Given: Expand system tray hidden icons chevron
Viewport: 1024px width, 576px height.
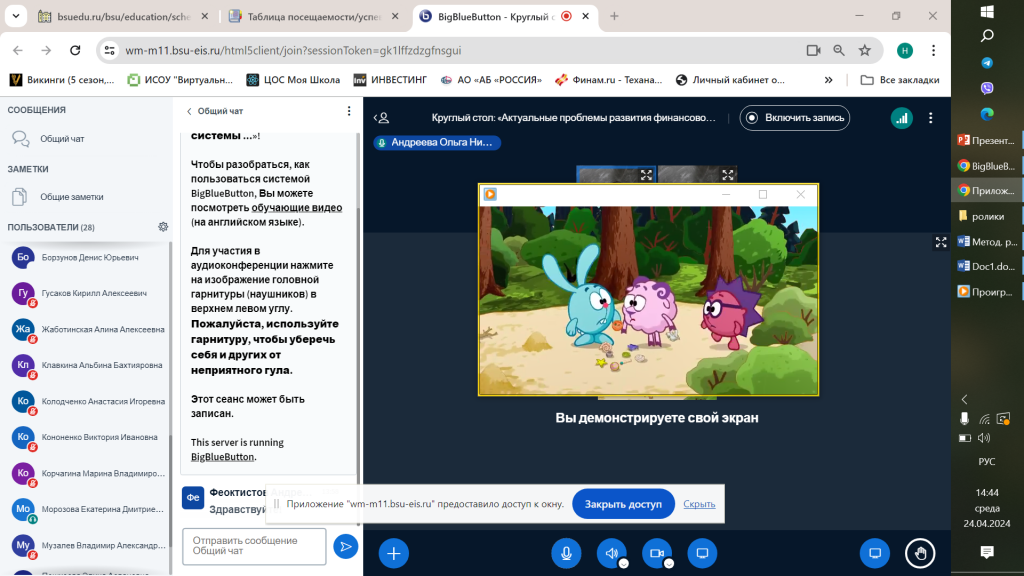Looking at the screenshot, I should [x=965, y=399].
